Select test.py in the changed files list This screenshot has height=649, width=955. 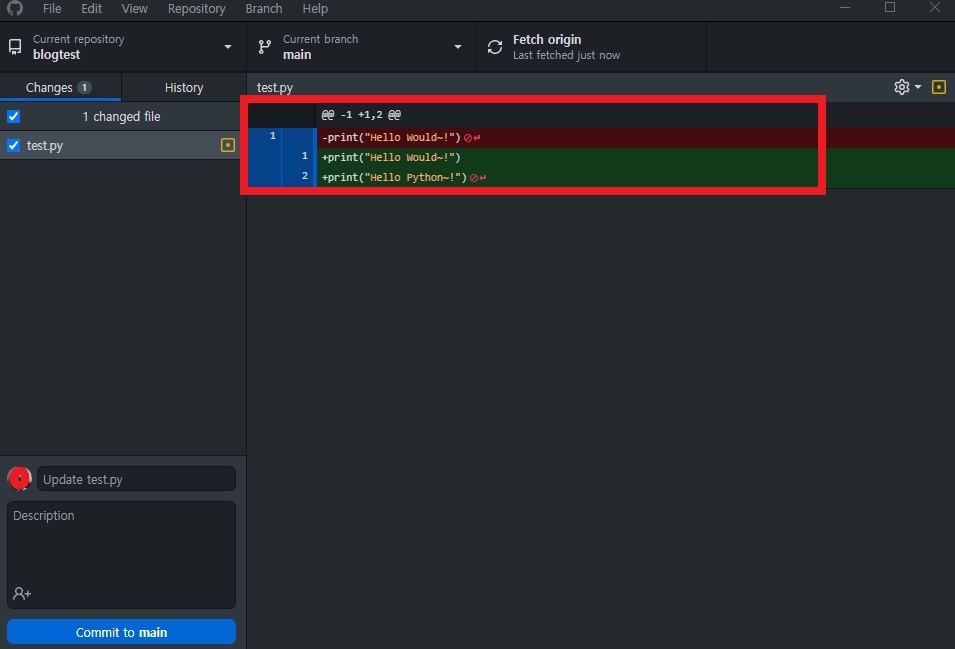tap(122, 146)
